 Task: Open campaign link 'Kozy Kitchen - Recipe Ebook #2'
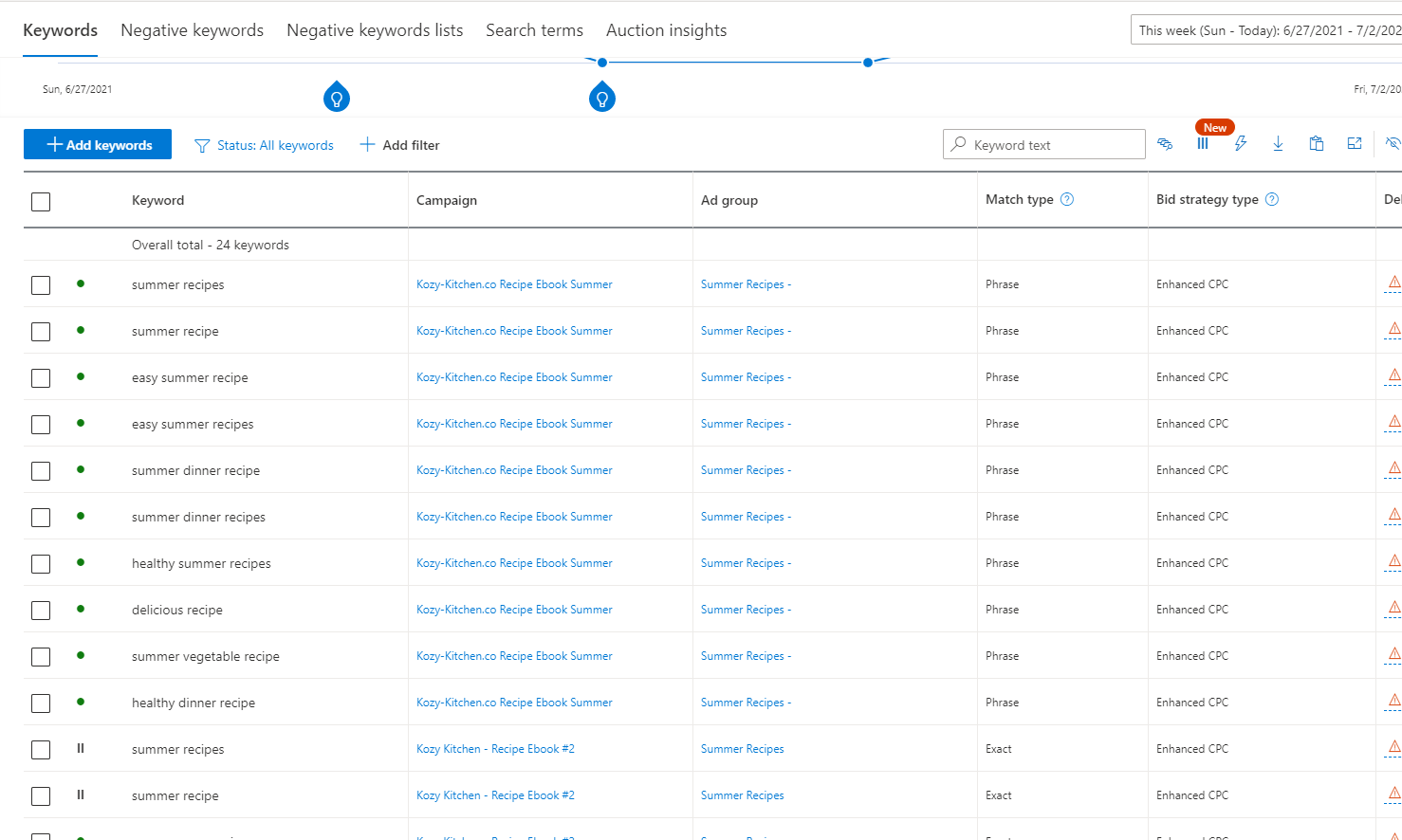tap(495, 749)
